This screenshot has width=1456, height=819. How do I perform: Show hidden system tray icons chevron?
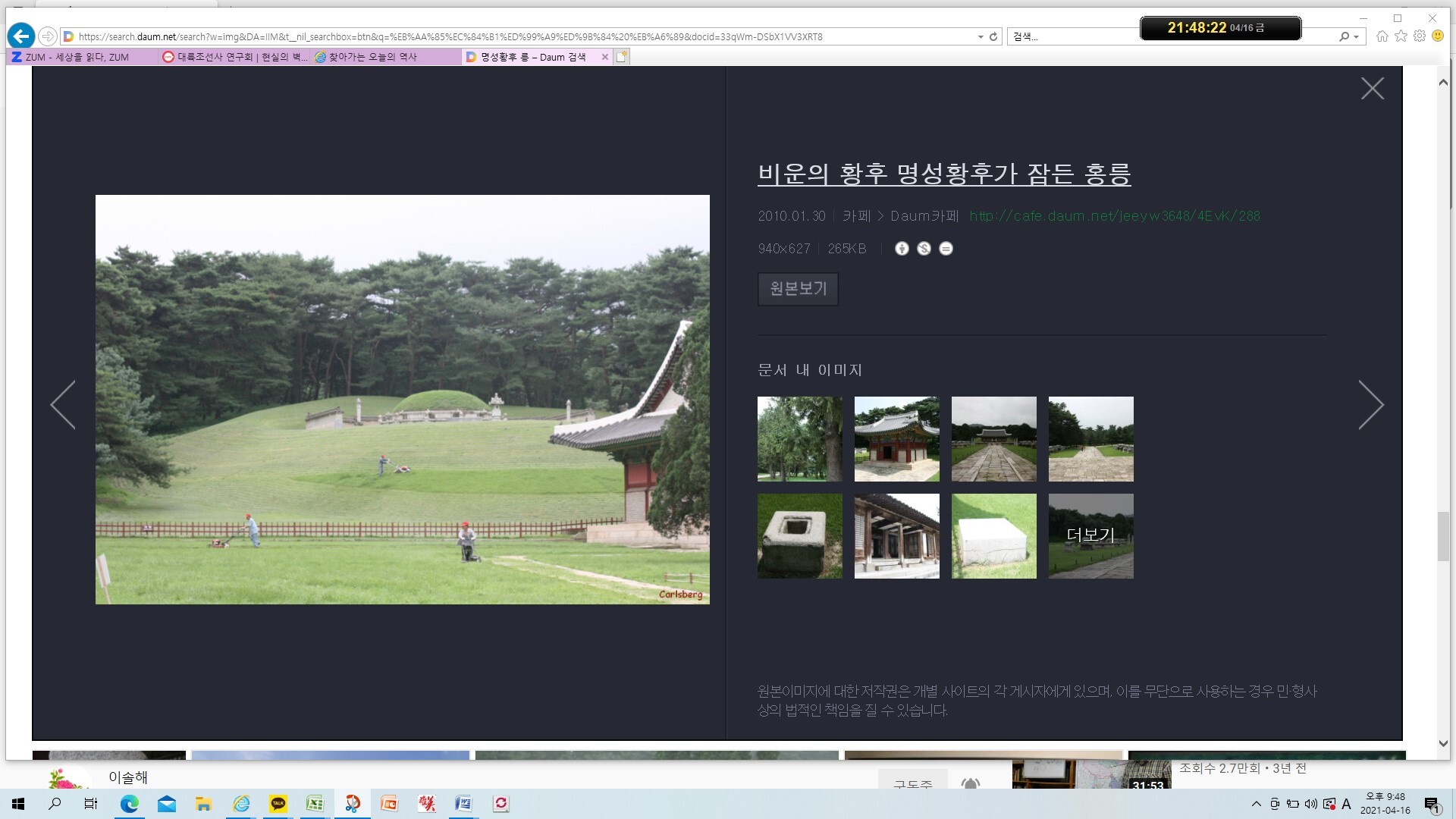tap(1257, 804)
